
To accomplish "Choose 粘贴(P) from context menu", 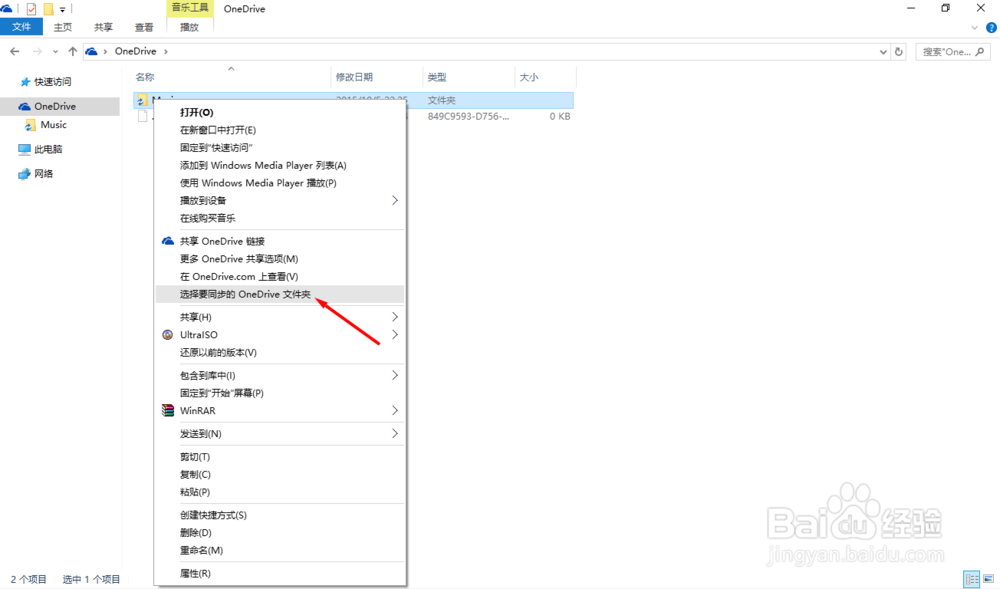I will pyautogui.click(x=279, y=492).
